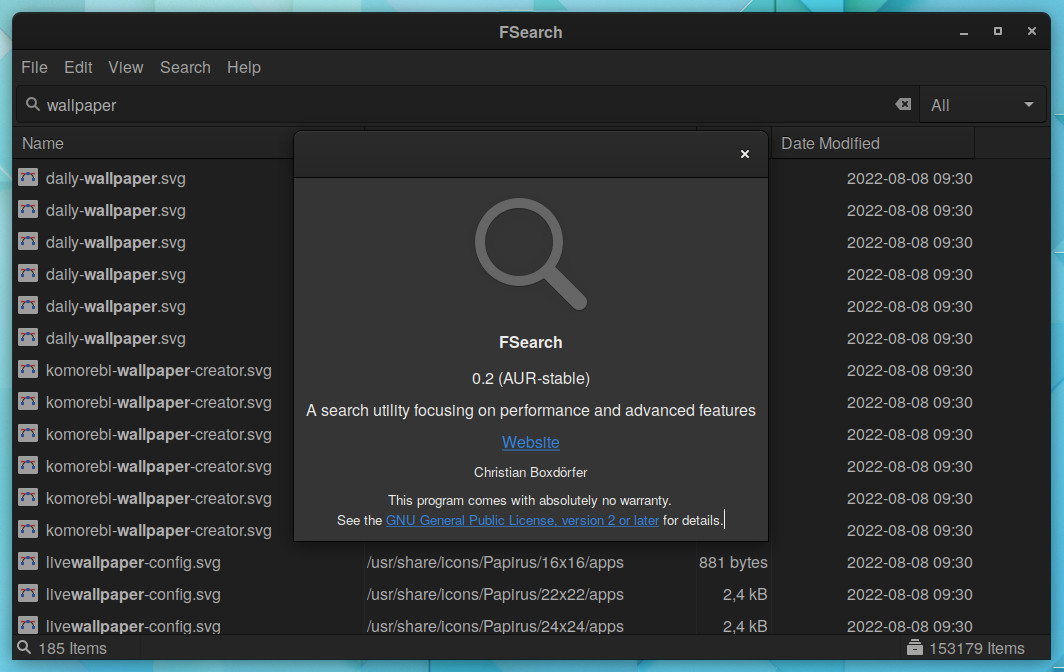Open the Edit menu

point(78,67)
